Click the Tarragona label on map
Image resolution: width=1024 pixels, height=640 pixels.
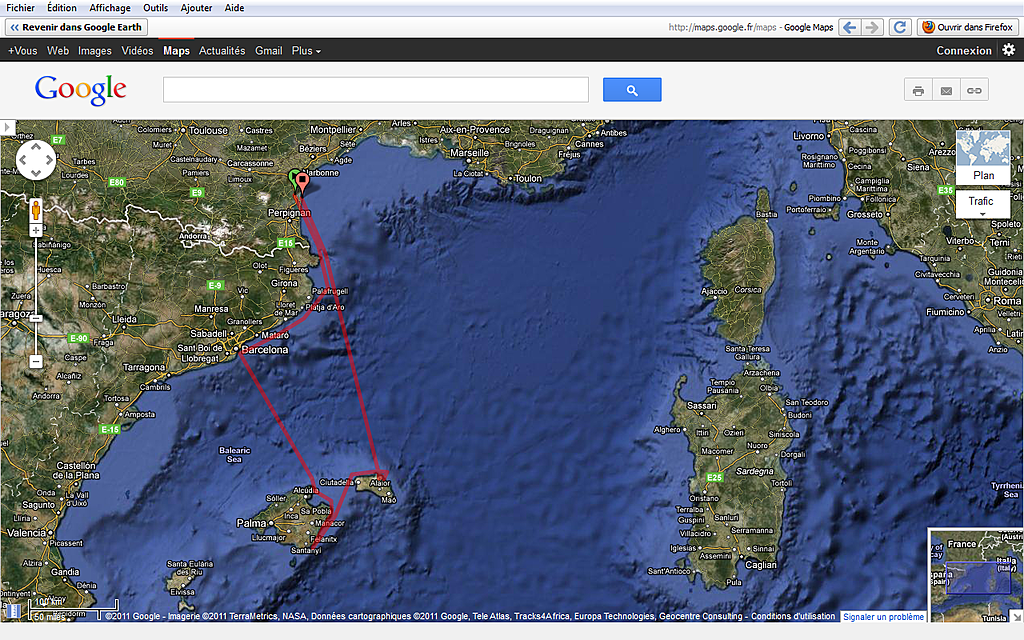[x=144, y=368]
